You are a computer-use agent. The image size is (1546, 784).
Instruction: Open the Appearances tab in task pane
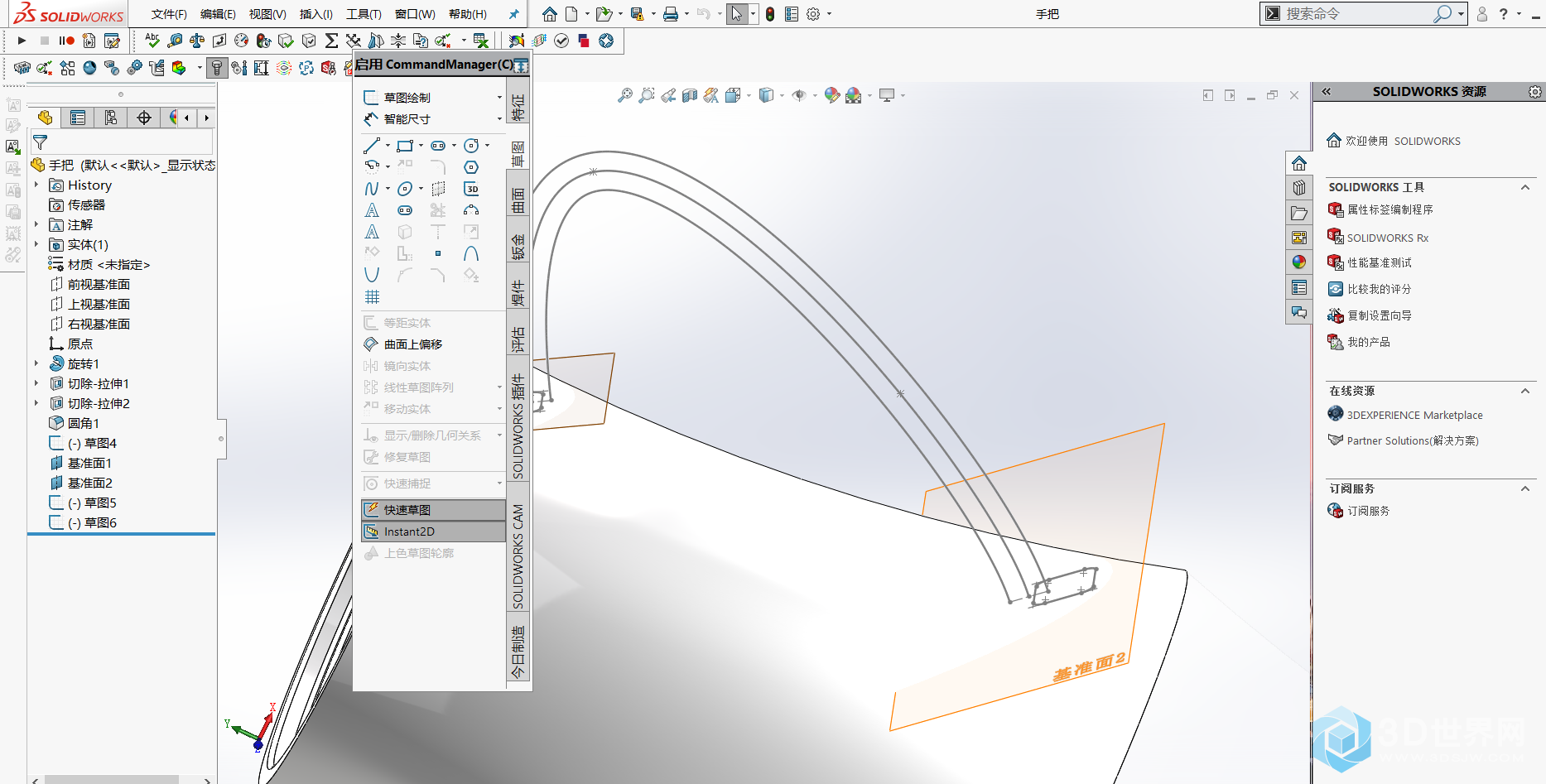(1298, 262)
